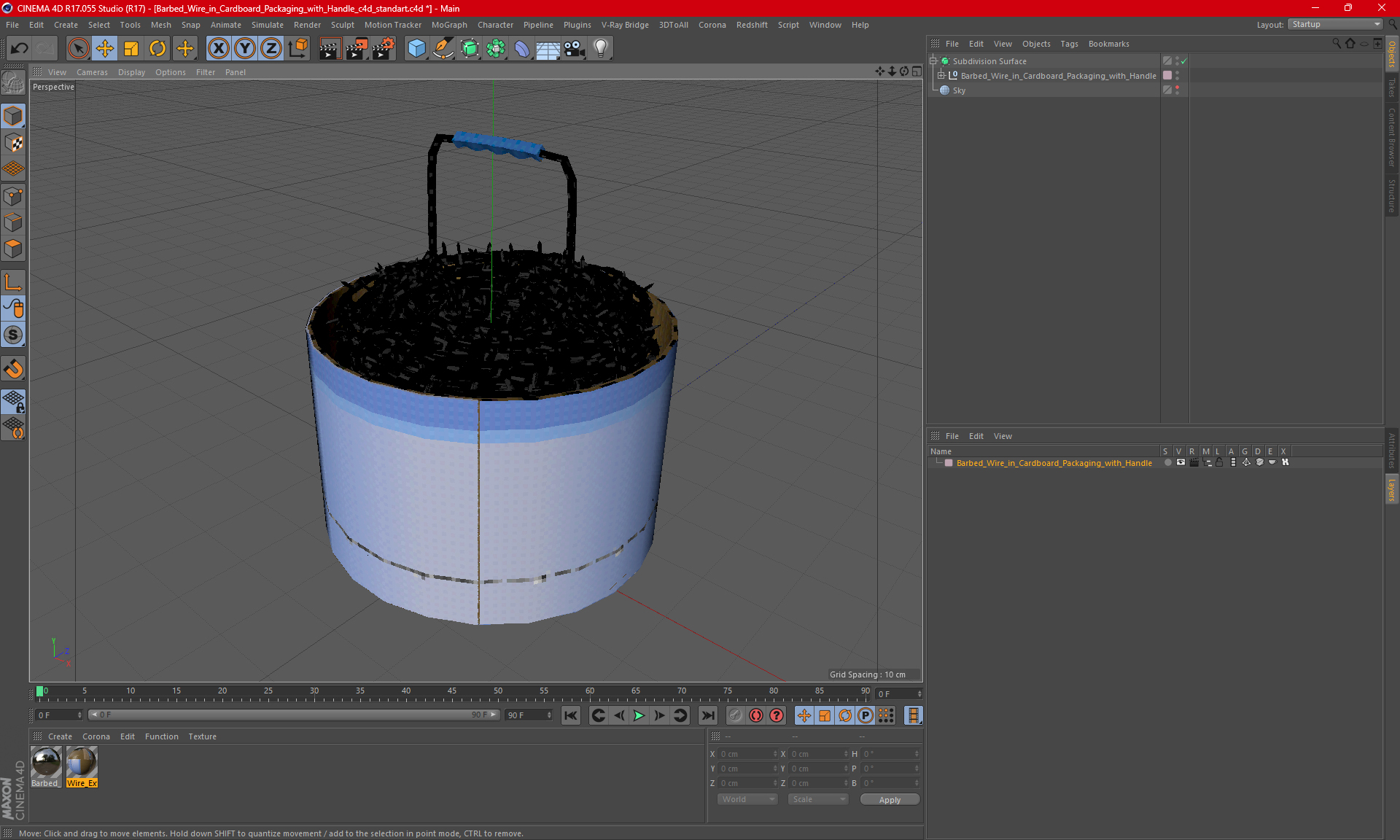Add Subdivision Surface generator icon
Viewport: 1400px width, 840px height.
pyautogui.click(x=470, y=49)
